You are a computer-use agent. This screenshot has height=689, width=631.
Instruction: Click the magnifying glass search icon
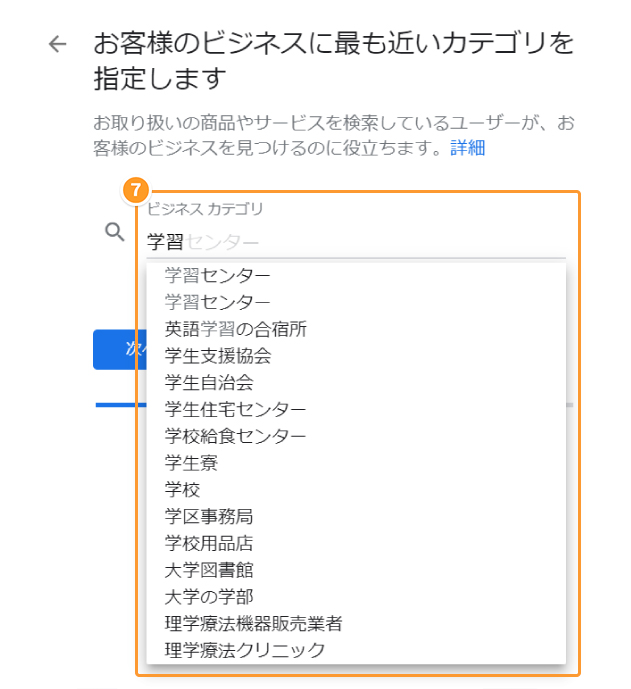click(x=115, y=232)
